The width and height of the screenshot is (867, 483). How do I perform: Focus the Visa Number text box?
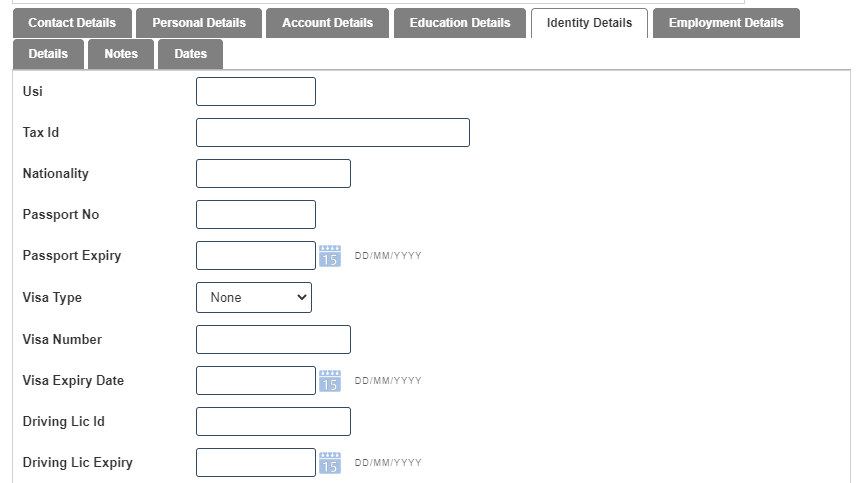click(273, 339)
